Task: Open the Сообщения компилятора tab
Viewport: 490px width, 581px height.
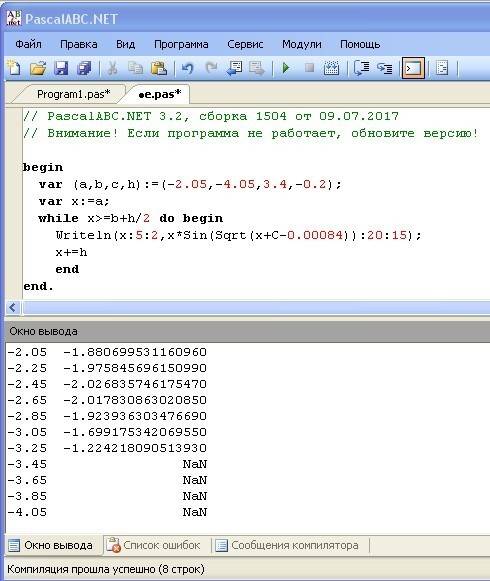Action: 287,545
